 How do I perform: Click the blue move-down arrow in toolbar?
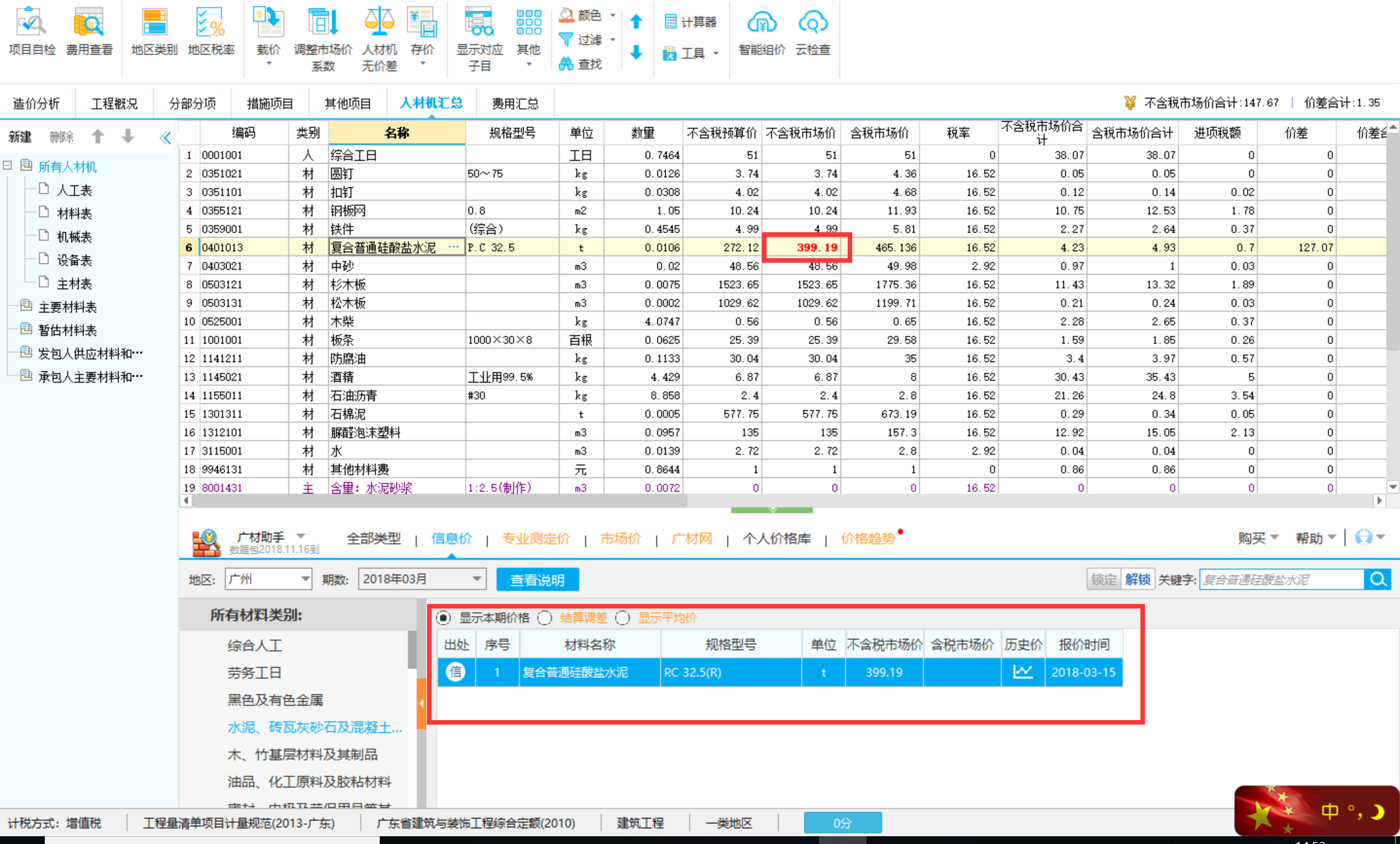click(636, 53)
